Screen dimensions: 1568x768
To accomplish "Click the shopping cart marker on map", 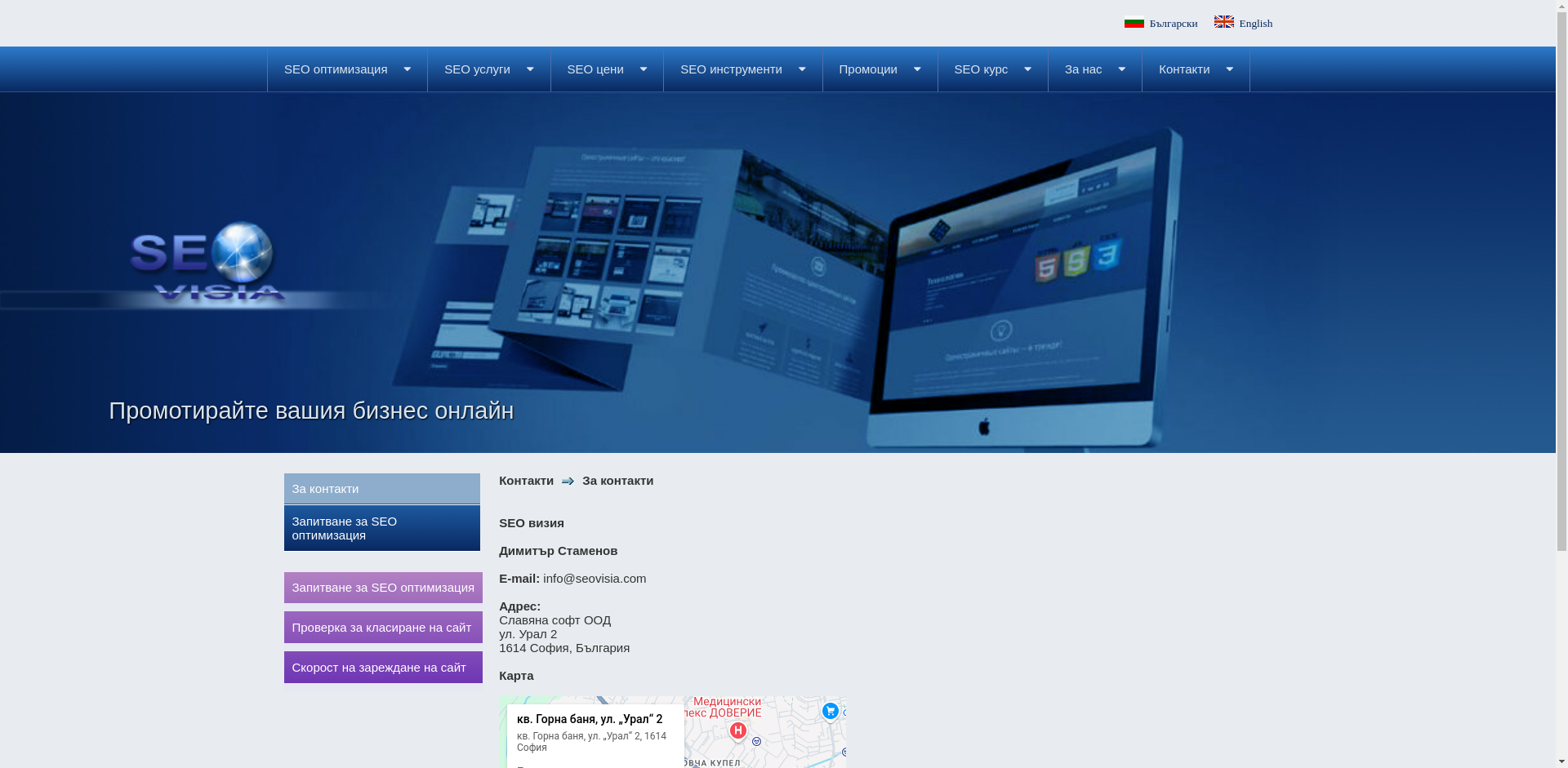I will 830,712.
